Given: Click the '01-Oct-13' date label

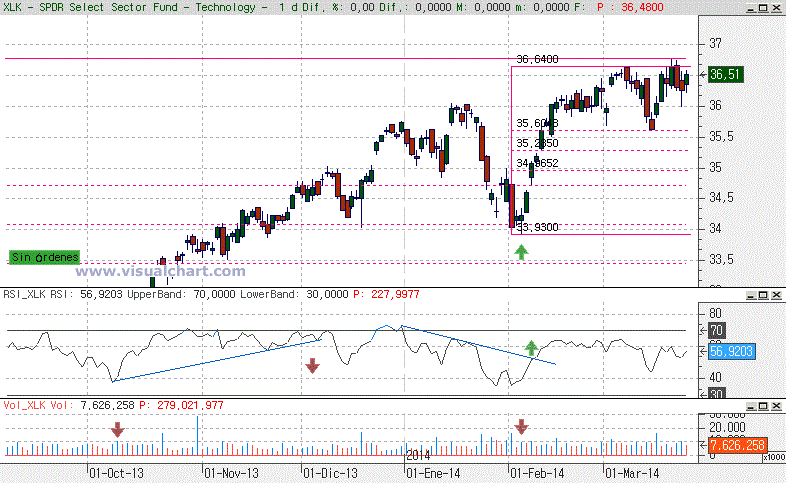Looking at the screenshot, I should [x=116, y=473].
